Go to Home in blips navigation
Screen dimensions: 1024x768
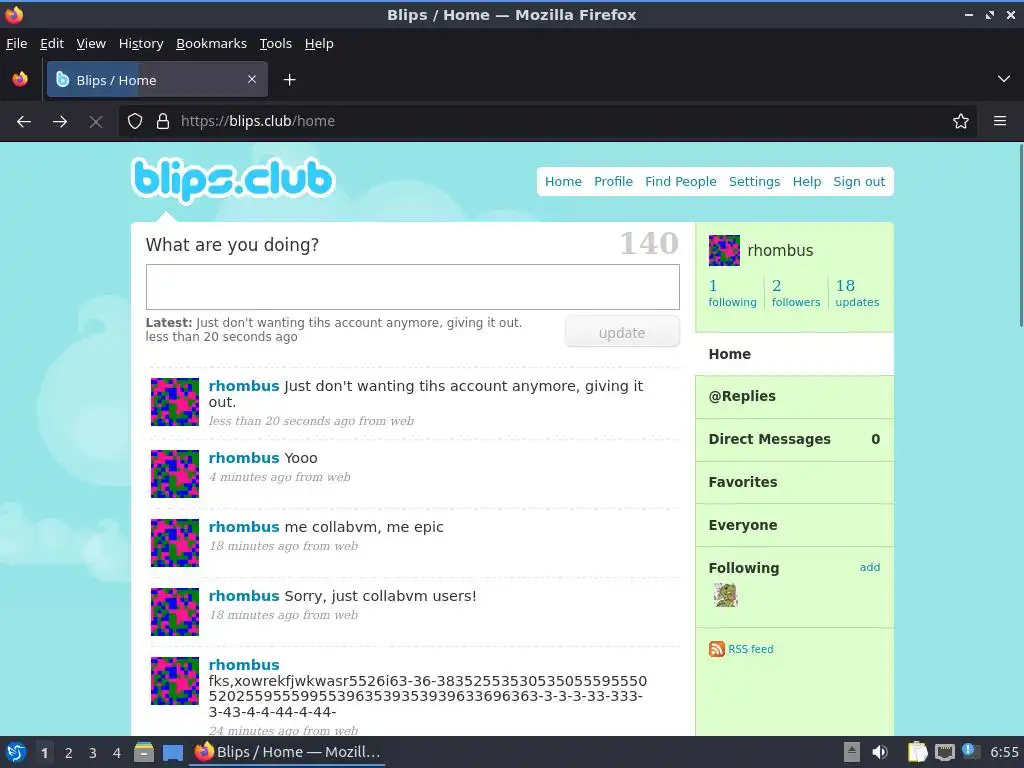pos(563,182)
